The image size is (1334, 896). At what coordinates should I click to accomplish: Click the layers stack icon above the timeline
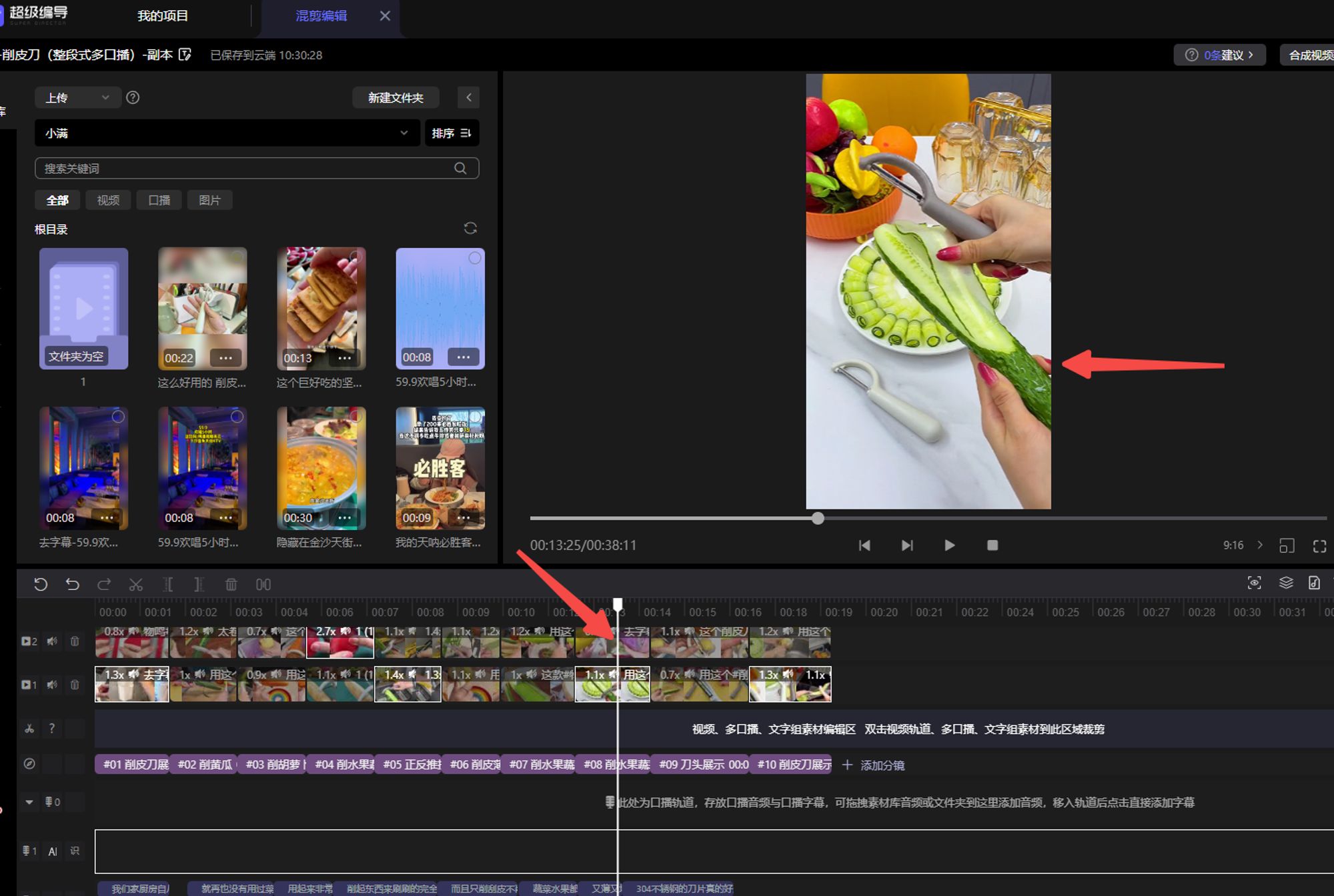pyautogui.click(x=1286, y=583)
